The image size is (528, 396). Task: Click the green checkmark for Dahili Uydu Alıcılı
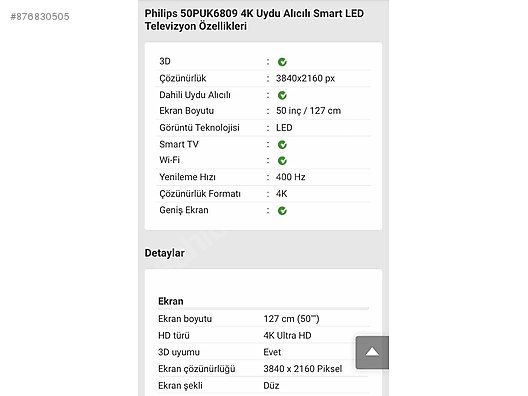click(282, 95)
